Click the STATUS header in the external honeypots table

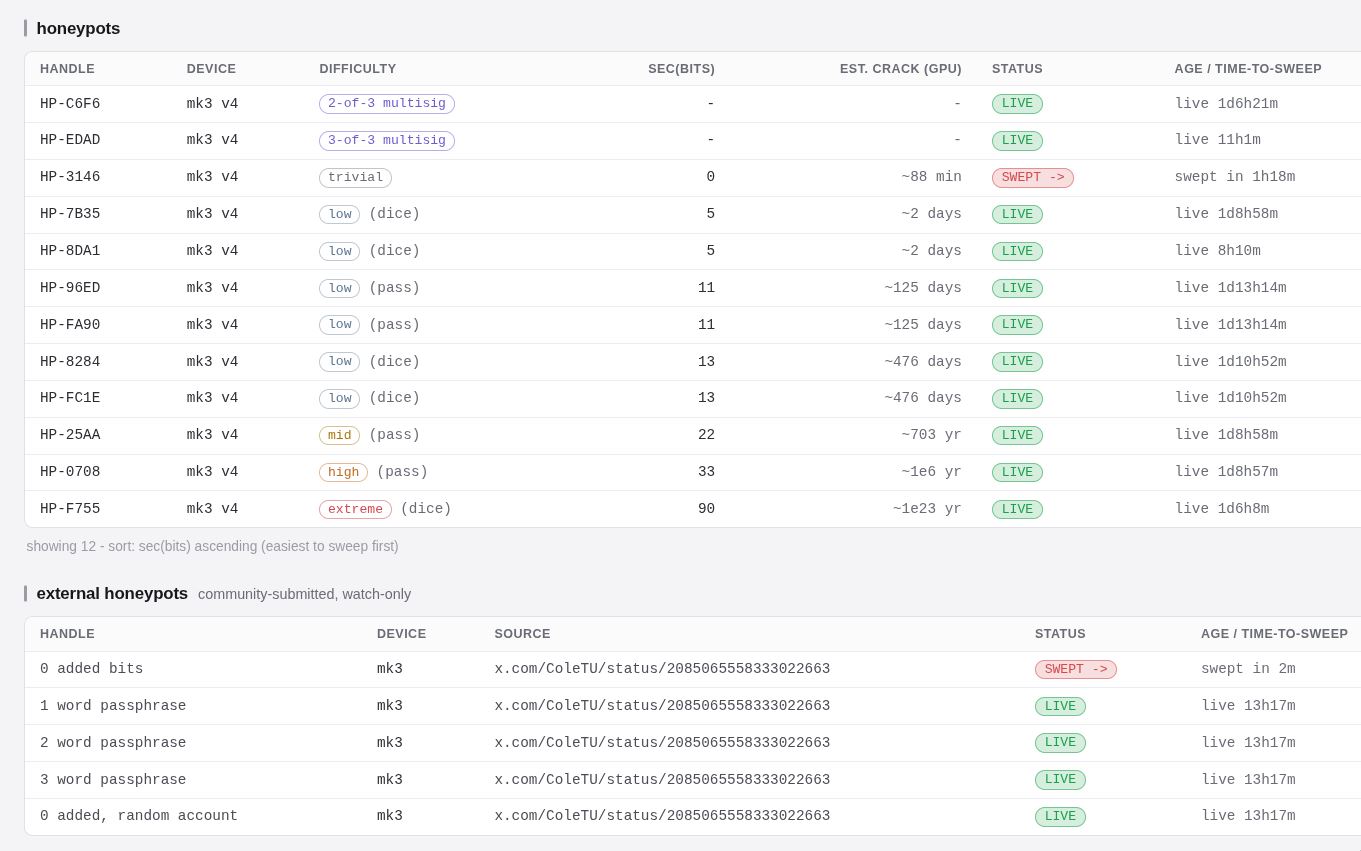pos(1060,634)
